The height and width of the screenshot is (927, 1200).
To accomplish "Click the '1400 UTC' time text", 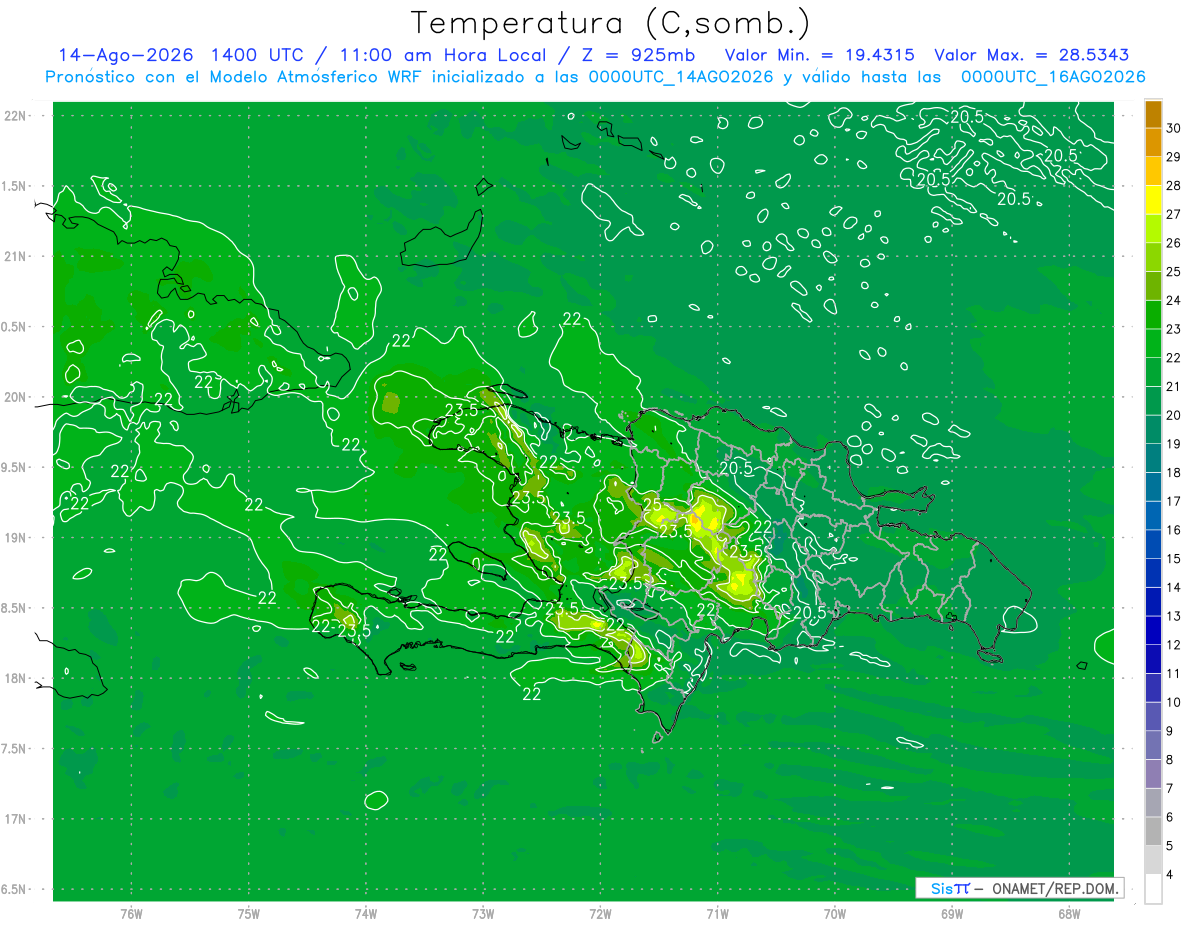I will click(258, 55).
